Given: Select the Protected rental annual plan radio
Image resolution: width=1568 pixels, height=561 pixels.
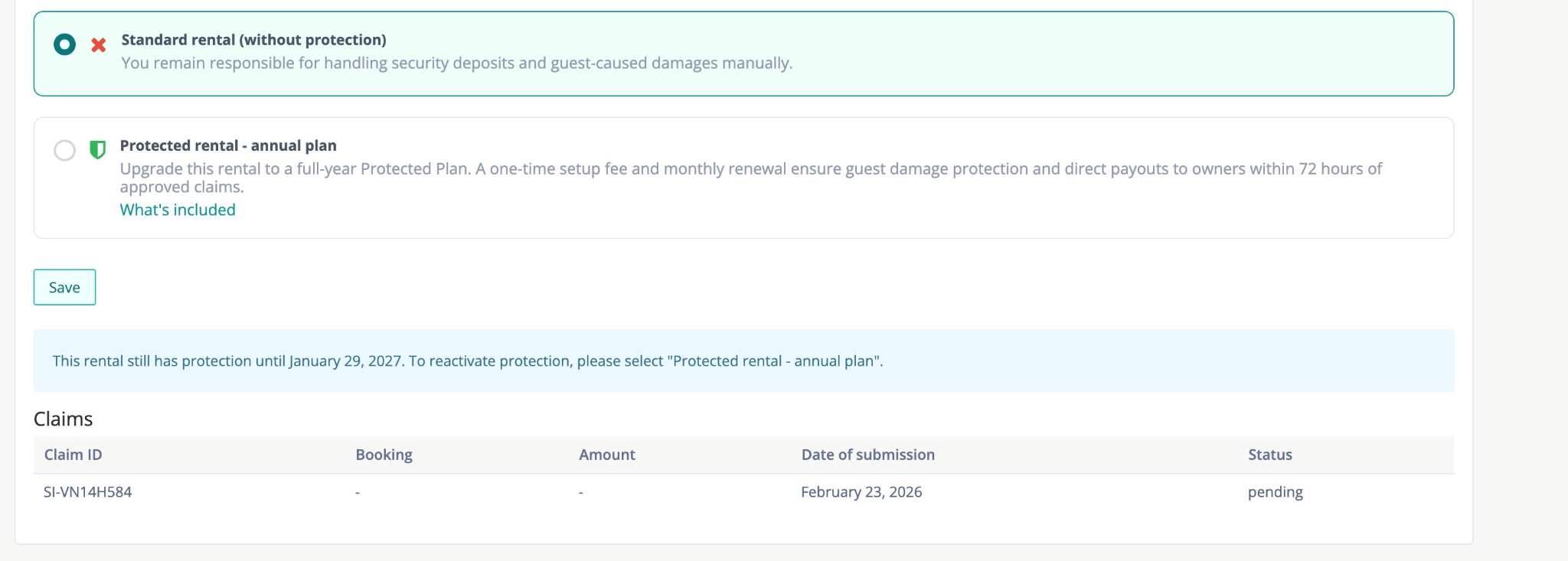Looking at the screenshot, I should (65, 150).
